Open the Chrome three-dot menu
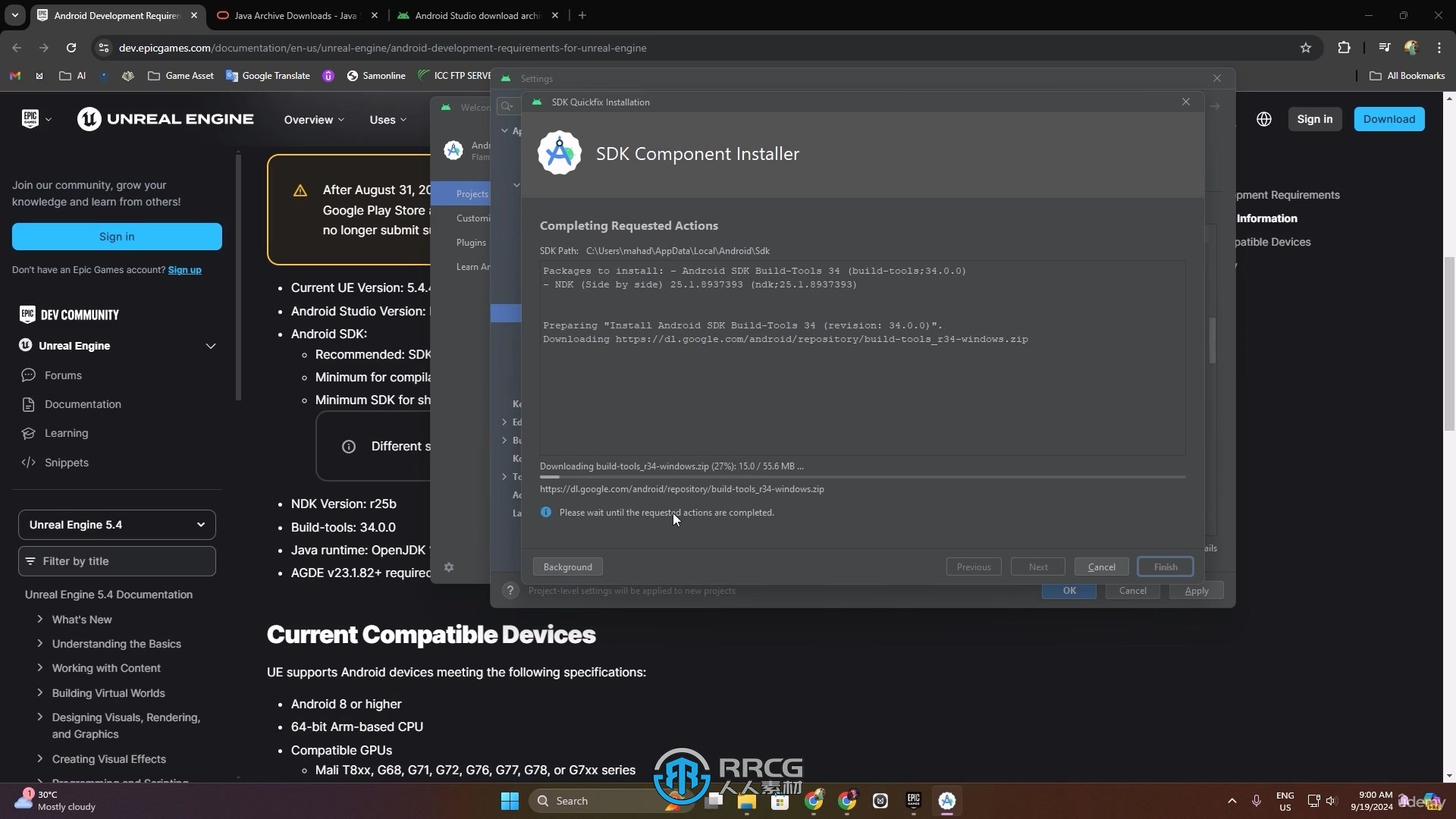Viewport: 1456px width, 819px height. (x=1439, y=48)
